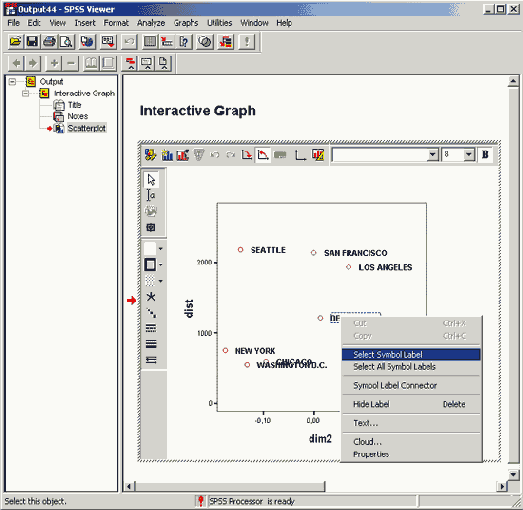Open the border color dropdown arrow
The height and width of the screenshot is (510, 523).
click(161, 265)
